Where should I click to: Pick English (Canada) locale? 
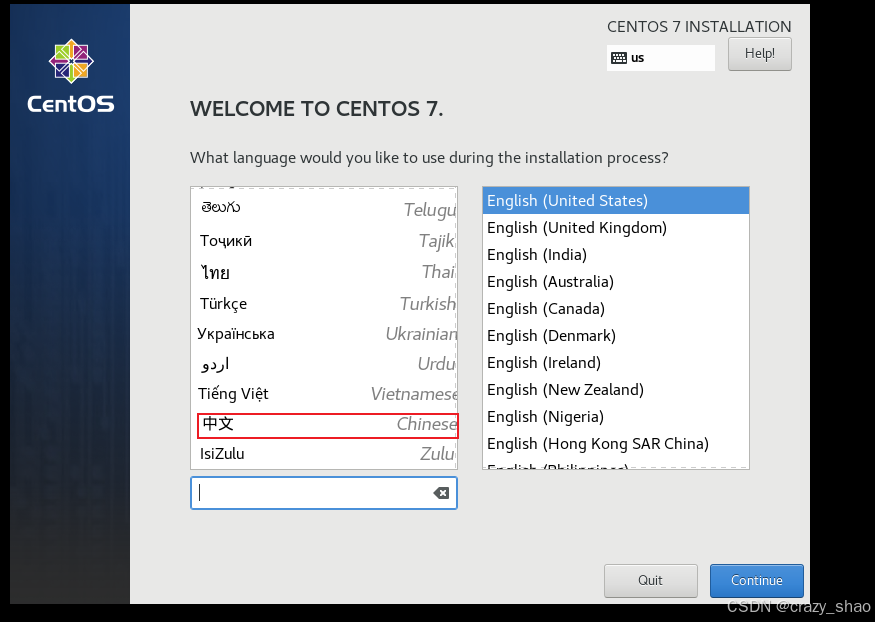(616, 309)
